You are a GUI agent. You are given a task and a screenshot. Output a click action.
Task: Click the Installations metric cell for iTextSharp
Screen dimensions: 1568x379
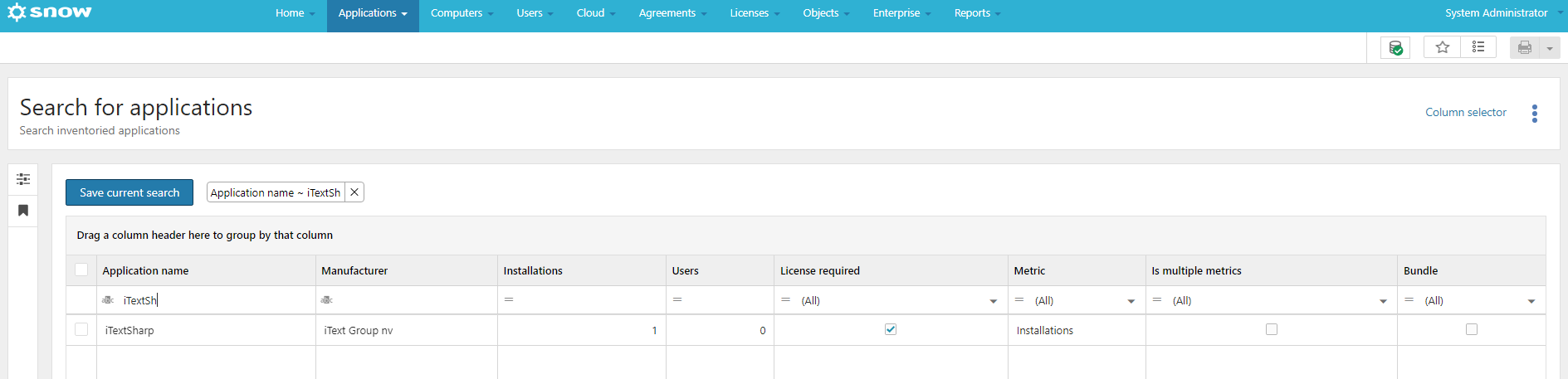click(1077, 330)
